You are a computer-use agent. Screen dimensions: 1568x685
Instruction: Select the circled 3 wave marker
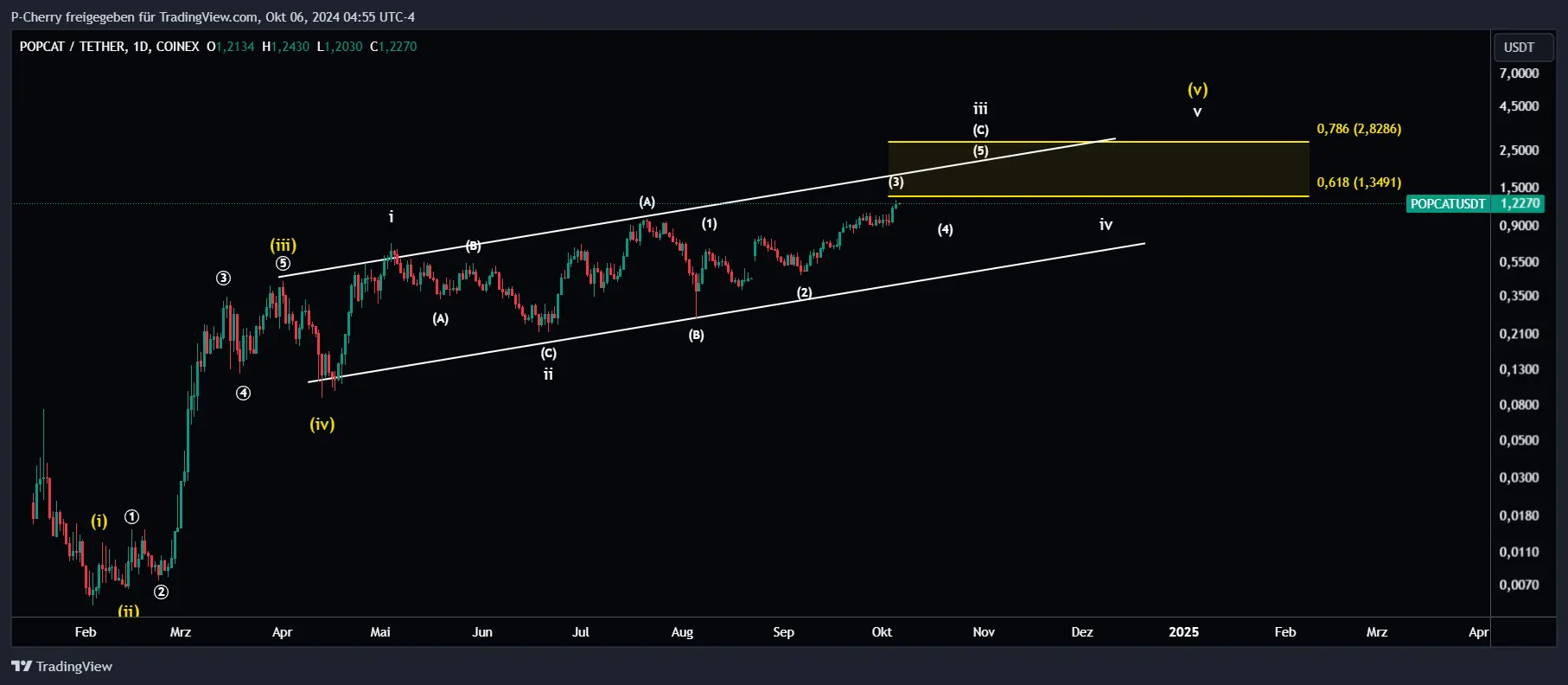[x=223, y=278]
